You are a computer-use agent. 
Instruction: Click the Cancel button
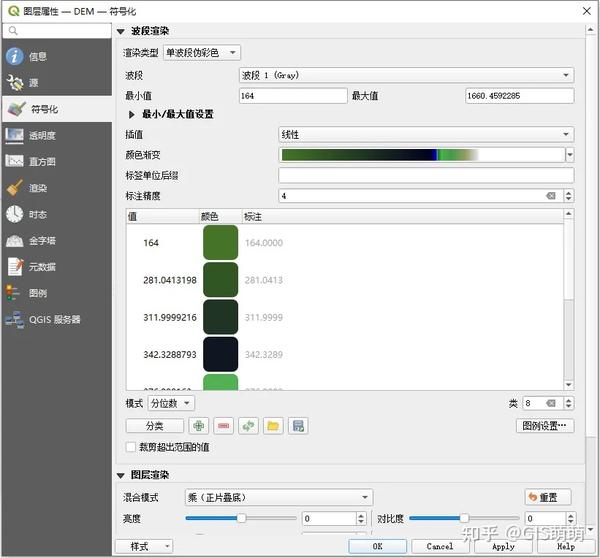tap(440, 546)
